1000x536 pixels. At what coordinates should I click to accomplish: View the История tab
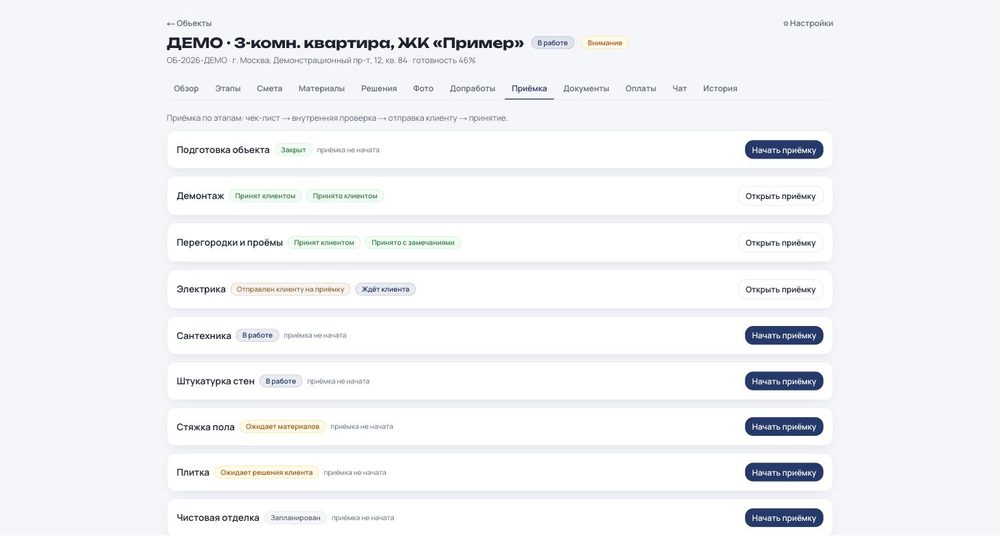click(720, 88)
